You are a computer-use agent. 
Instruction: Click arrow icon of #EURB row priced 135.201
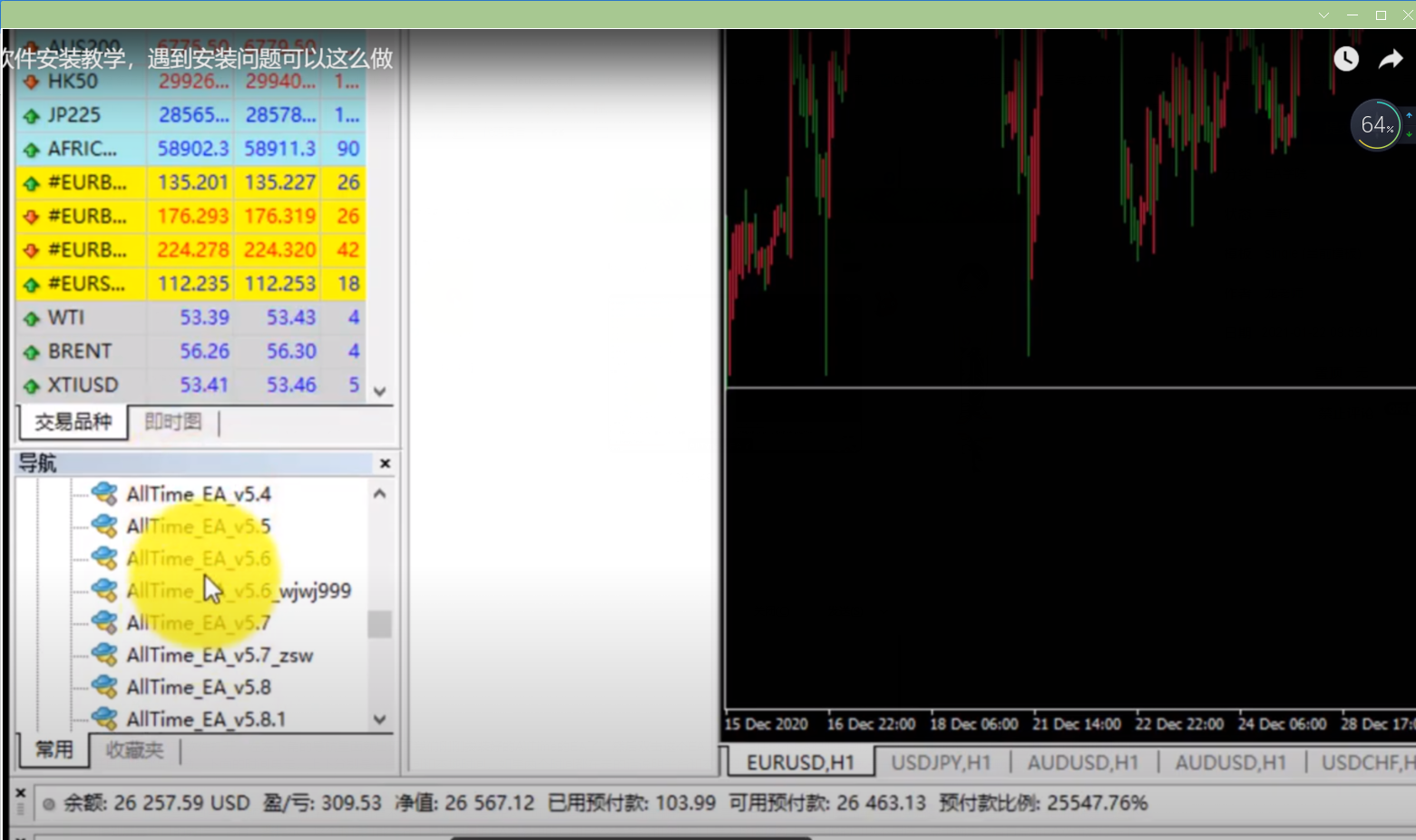[32, 183]
